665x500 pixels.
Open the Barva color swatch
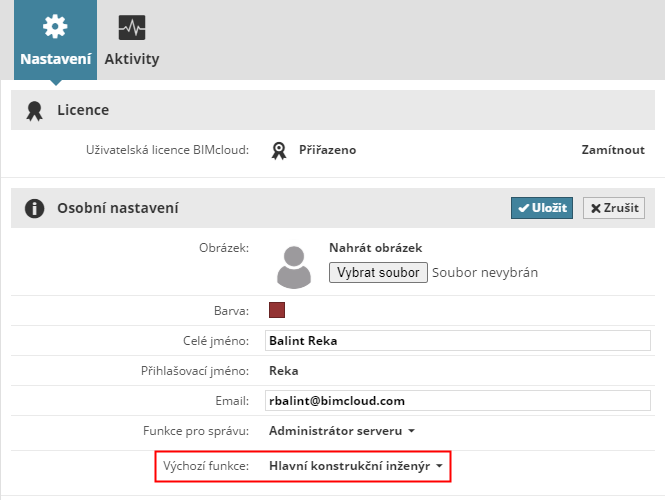coord(278,310)
